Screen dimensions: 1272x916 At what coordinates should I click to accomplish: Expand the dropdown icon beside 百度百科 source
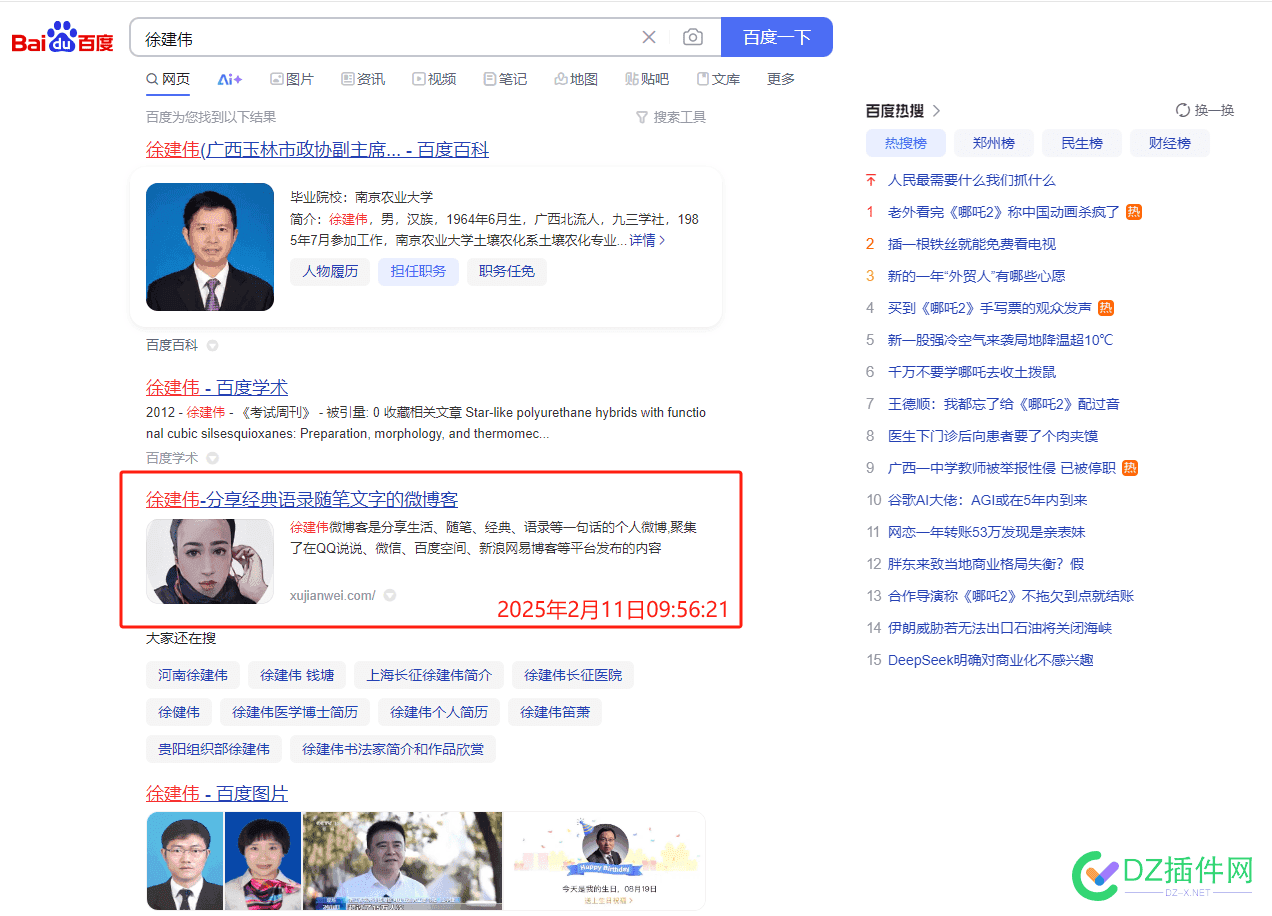pos(212,345)
